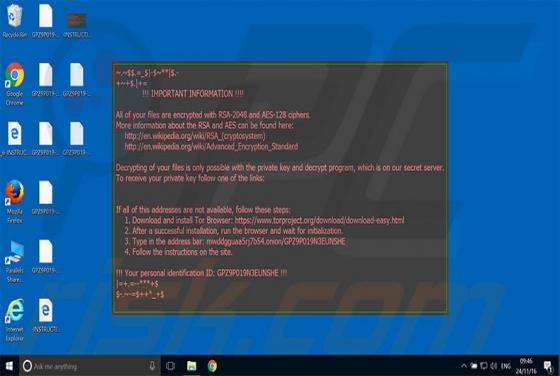This screenshot has width=560, height=376.
Task: Select the INSTRUCTI html file beside Internet Explorer
Action: (45, 316)
